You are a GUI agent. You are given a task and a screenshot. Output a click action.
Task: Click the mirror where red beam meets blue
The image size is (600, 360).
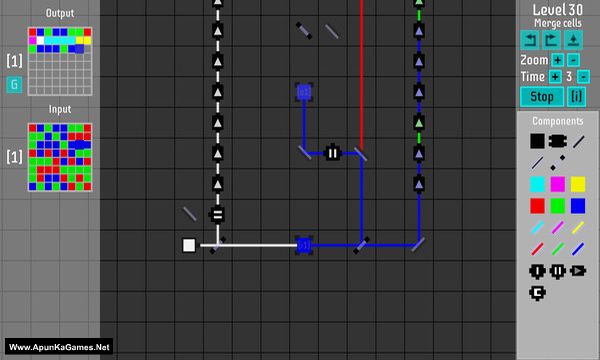[x=361, y=154]
